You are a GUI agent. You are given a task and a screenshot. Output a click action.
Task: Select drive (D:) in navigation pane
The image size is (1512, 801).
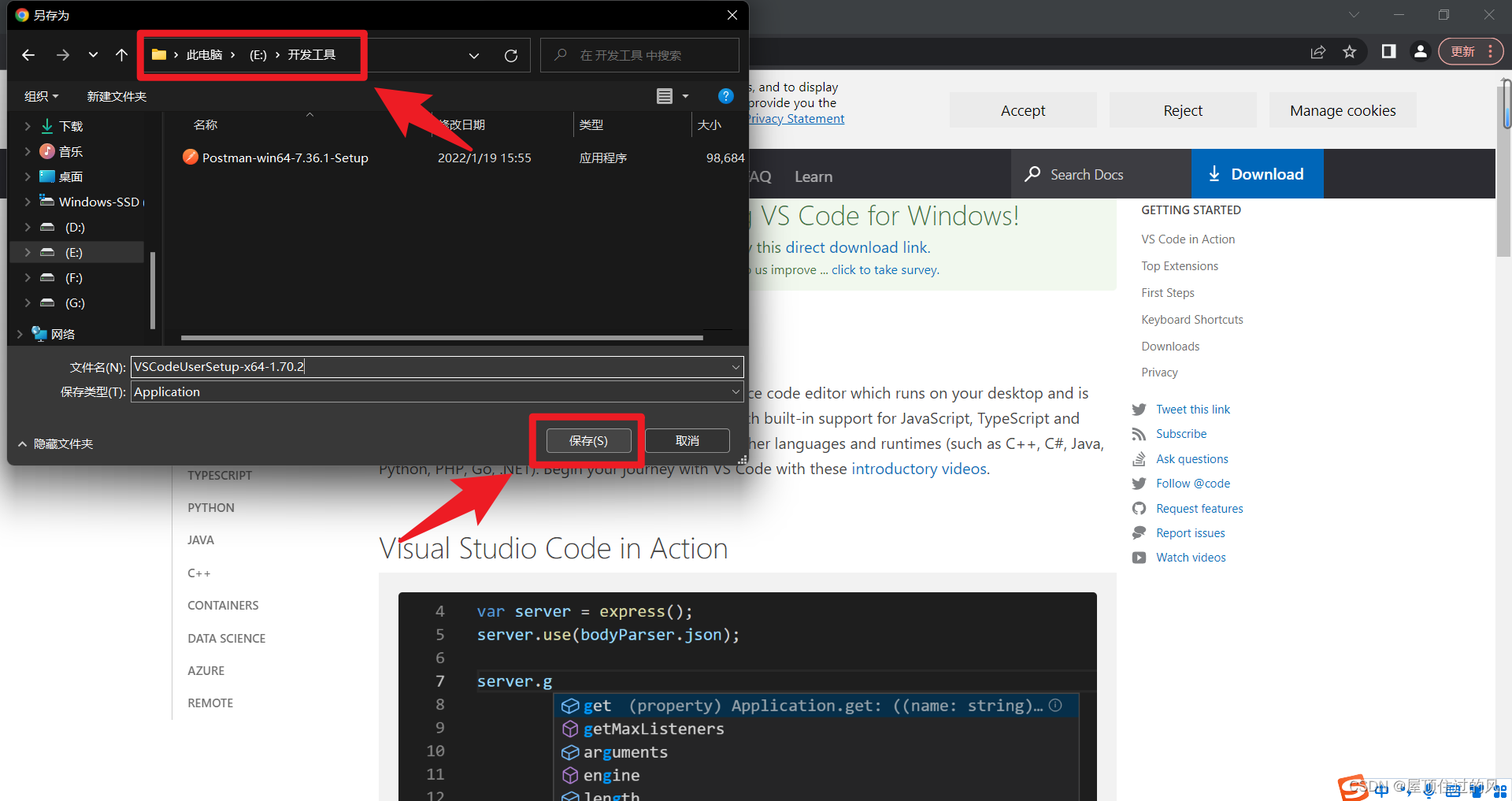(x=75, y=227)
